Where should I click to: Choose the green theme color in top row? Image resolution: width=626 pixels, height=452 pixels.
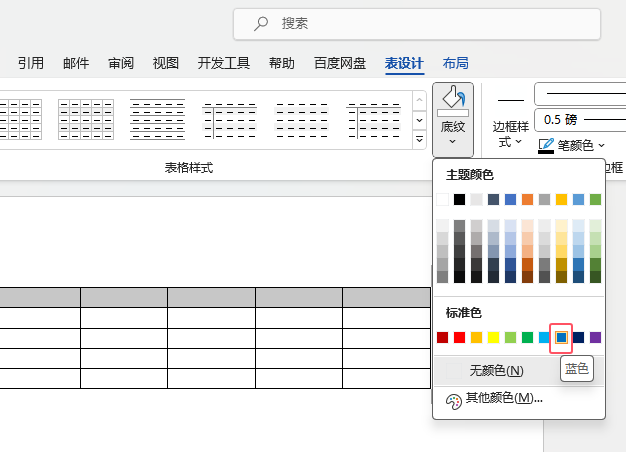pos(595,199)
